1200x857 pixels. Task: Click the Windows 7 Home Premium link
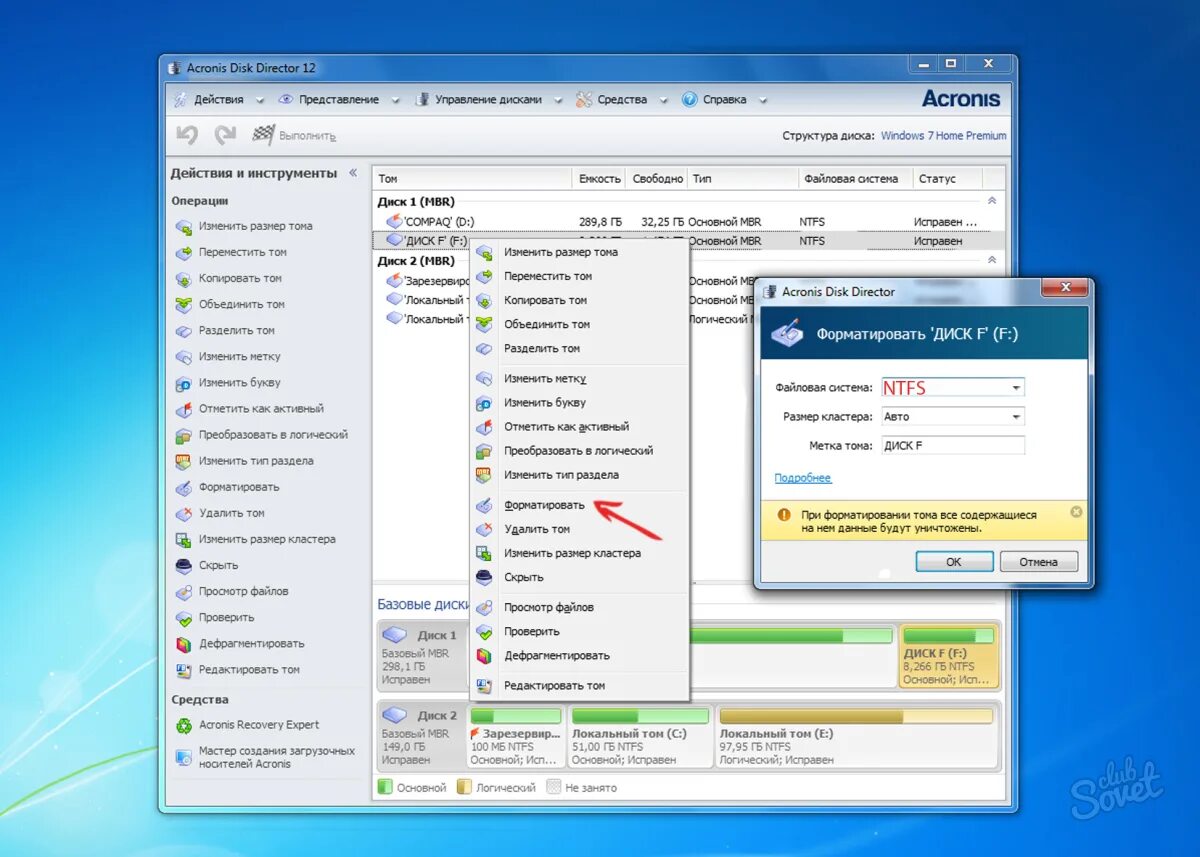click(944, 136)
